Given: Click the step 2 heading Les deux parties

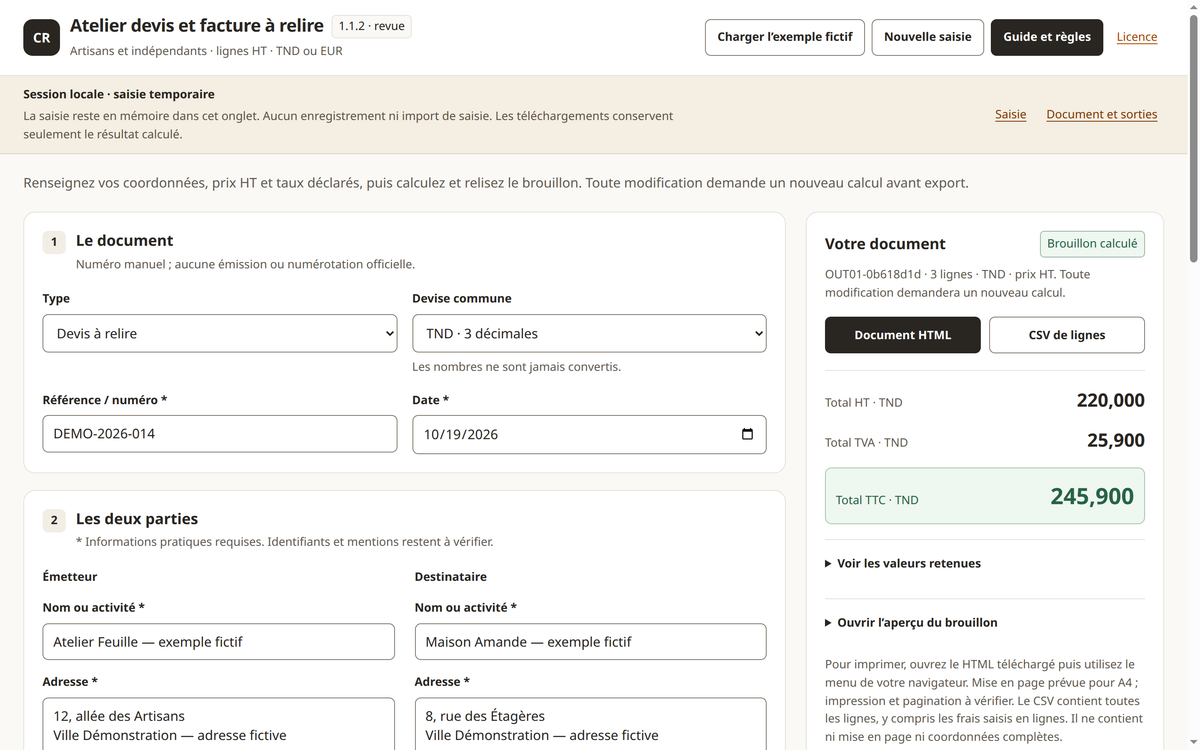Looking at the screenshot, I should 137,519.
